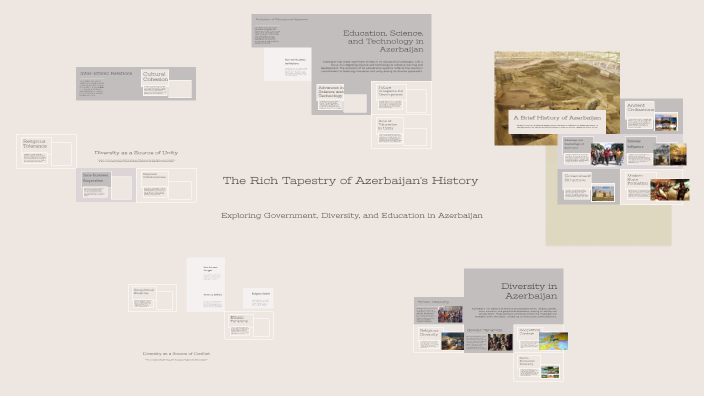Open the battle painting beside Modern State Formation
The width and height of the screenshot is (704, 396).
670,190
